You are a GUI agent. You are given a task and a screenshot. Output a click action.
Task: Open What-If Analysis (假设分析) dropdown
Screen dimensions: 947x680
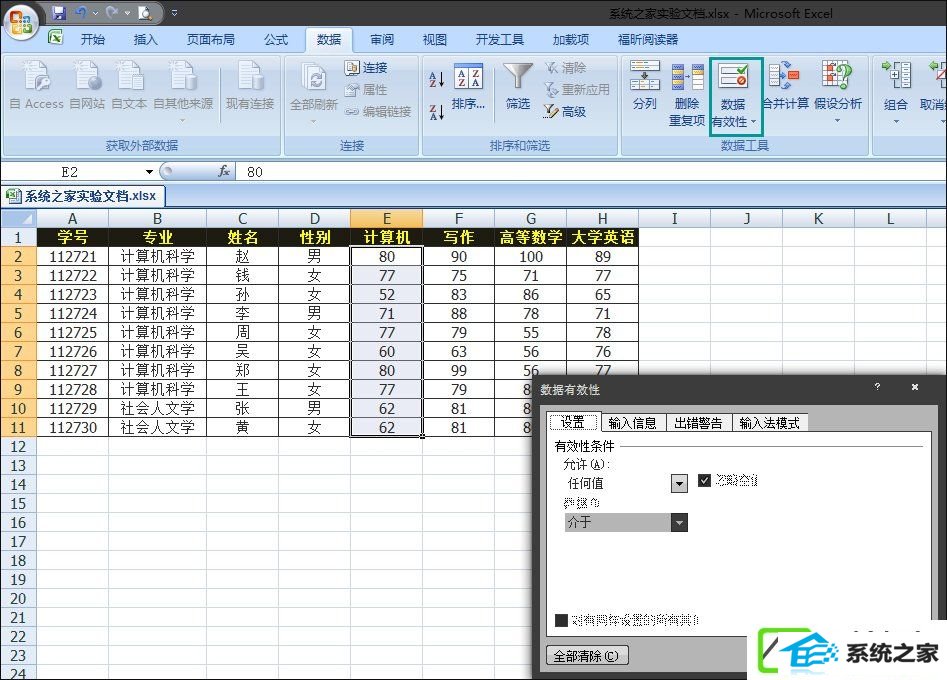(x=838, y=121)
